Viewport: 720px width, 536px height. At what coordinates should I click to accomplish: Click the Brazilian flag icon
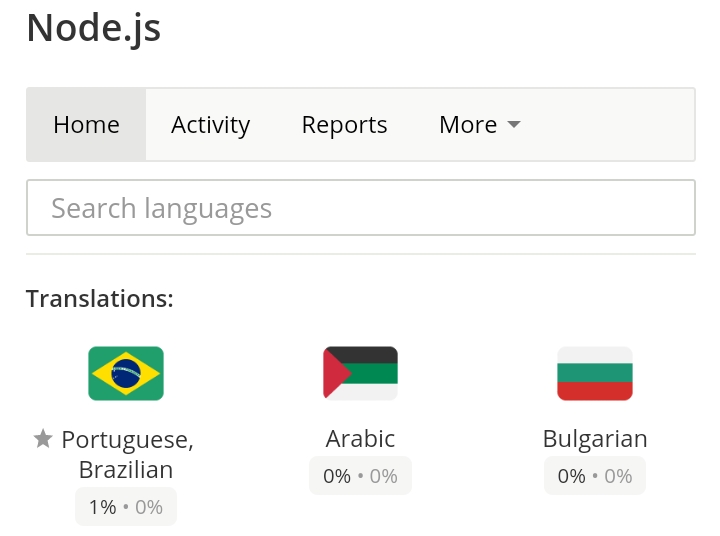pyautogui.click(x=126, y=373)
